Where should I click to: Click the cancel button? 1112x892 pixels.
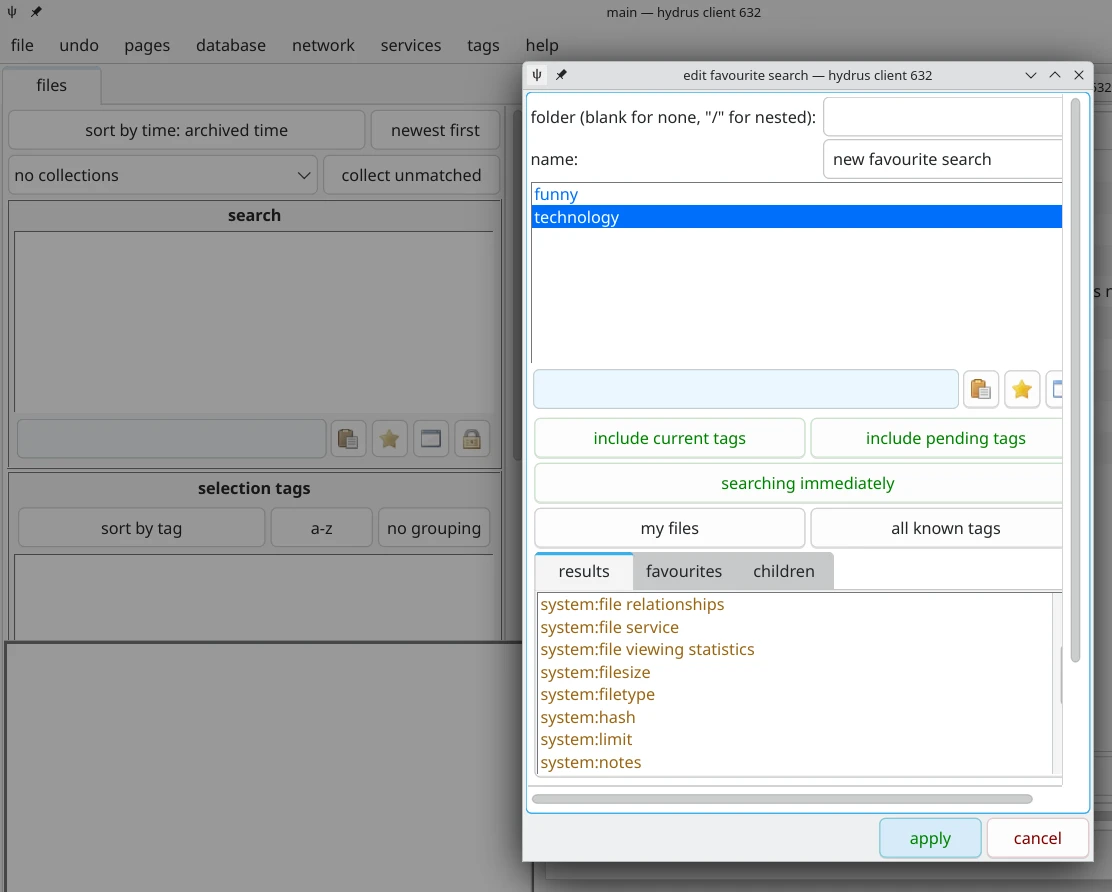(1037, 838)
